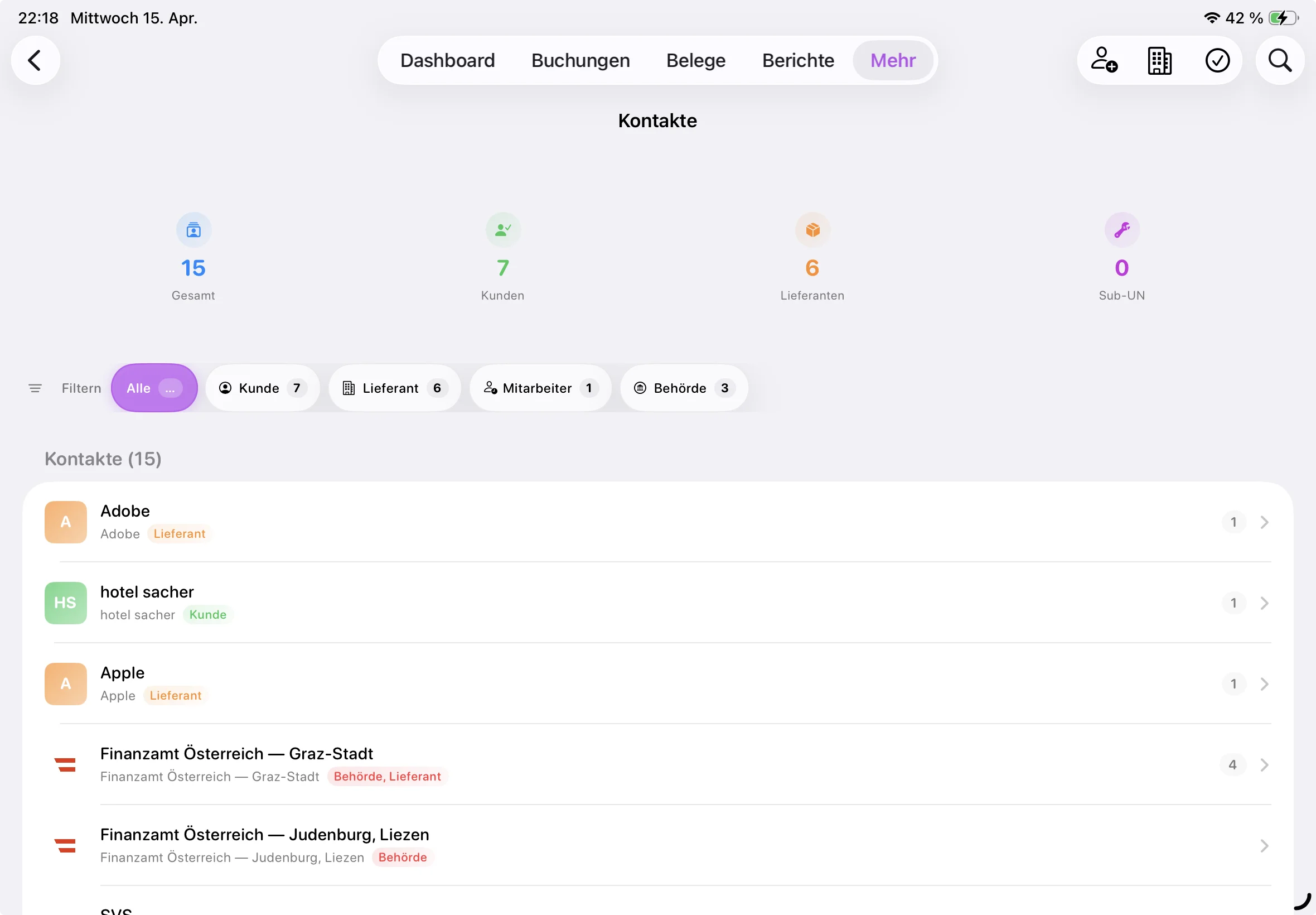Select the Alle filter button

point(154,389)
